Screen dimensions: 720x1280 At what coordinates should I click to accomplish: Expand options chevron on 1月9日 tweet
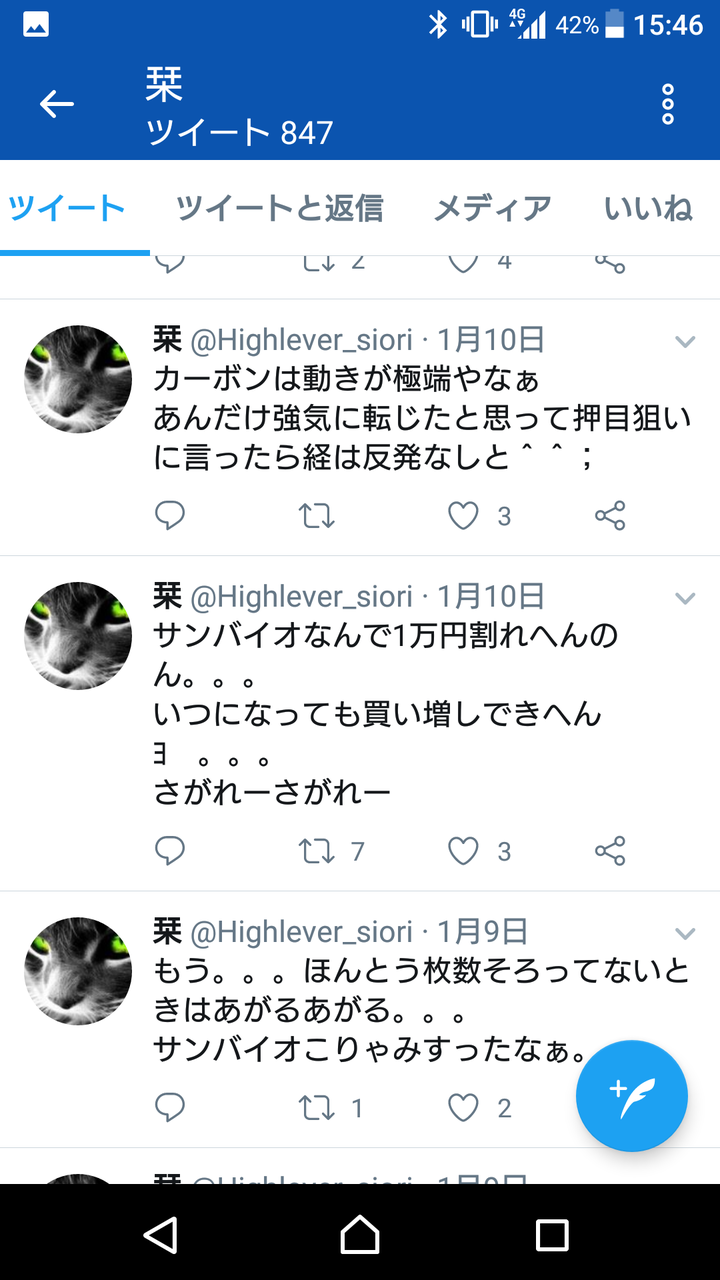pyautogui.click(x=685, y=933)
